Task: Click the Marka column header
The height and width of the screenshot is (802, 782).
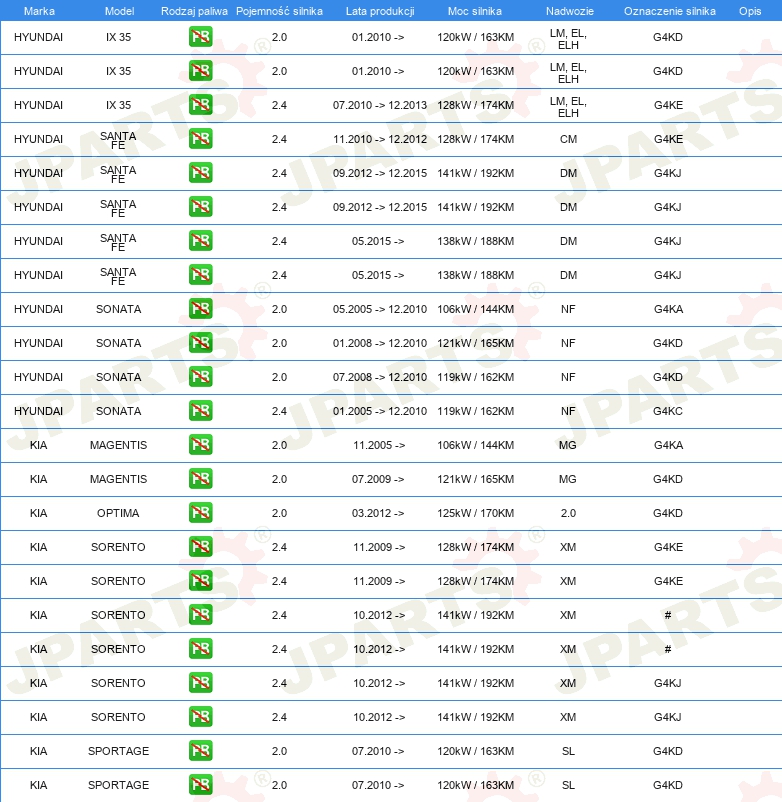Action: pos(39,11)
